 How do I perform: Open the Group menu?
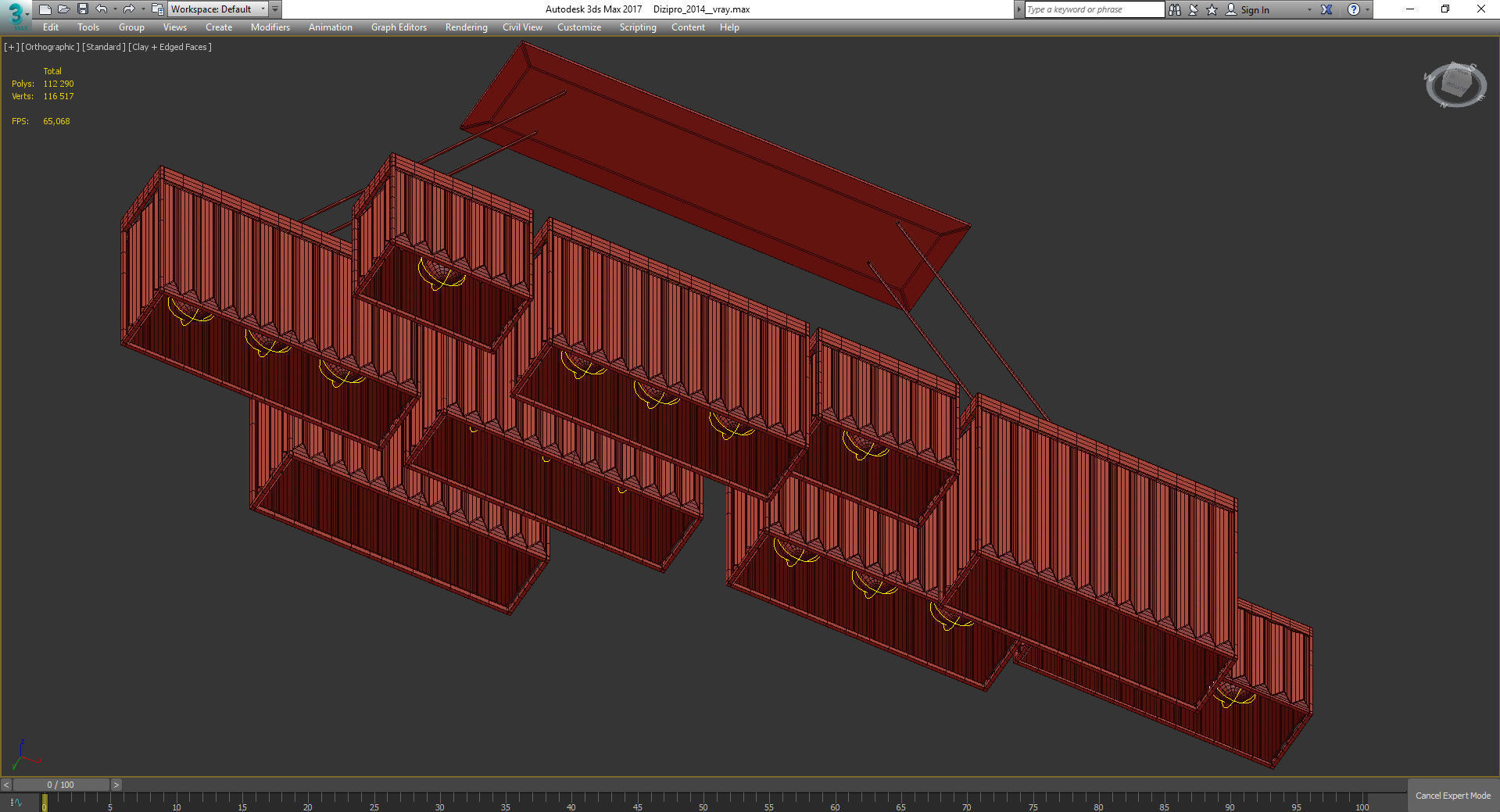click(x=131, y=27)
